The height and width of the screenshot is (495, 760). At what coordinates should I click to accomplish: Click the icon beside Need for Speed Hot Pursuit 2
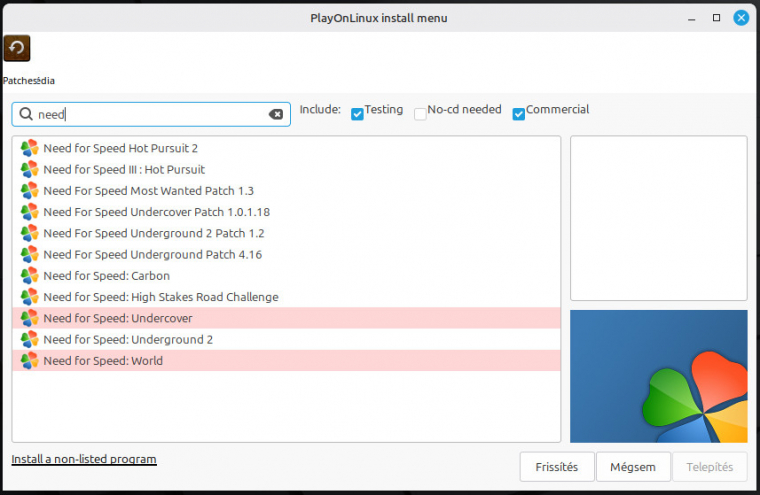click(x=29, y=148)
